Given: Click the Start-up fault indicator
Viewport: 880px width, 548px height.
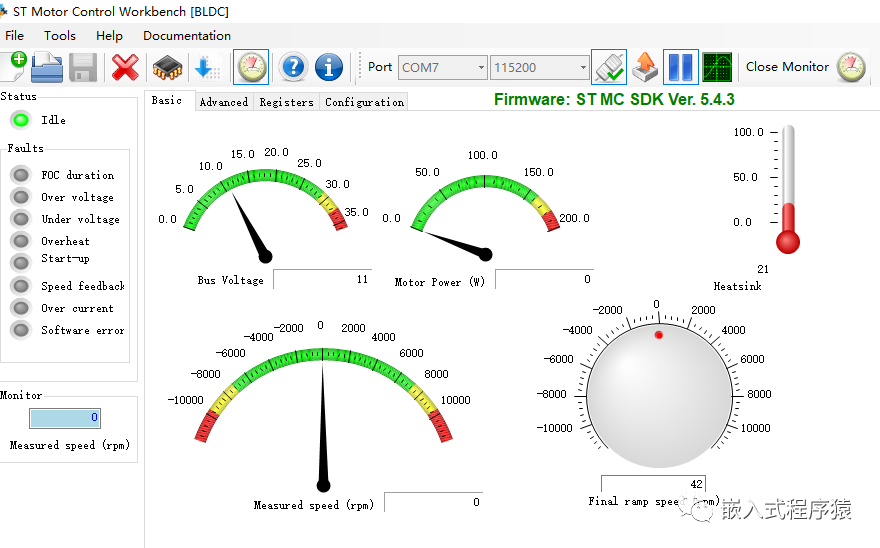Looking at the screenshot, I should tap(21, 262).
